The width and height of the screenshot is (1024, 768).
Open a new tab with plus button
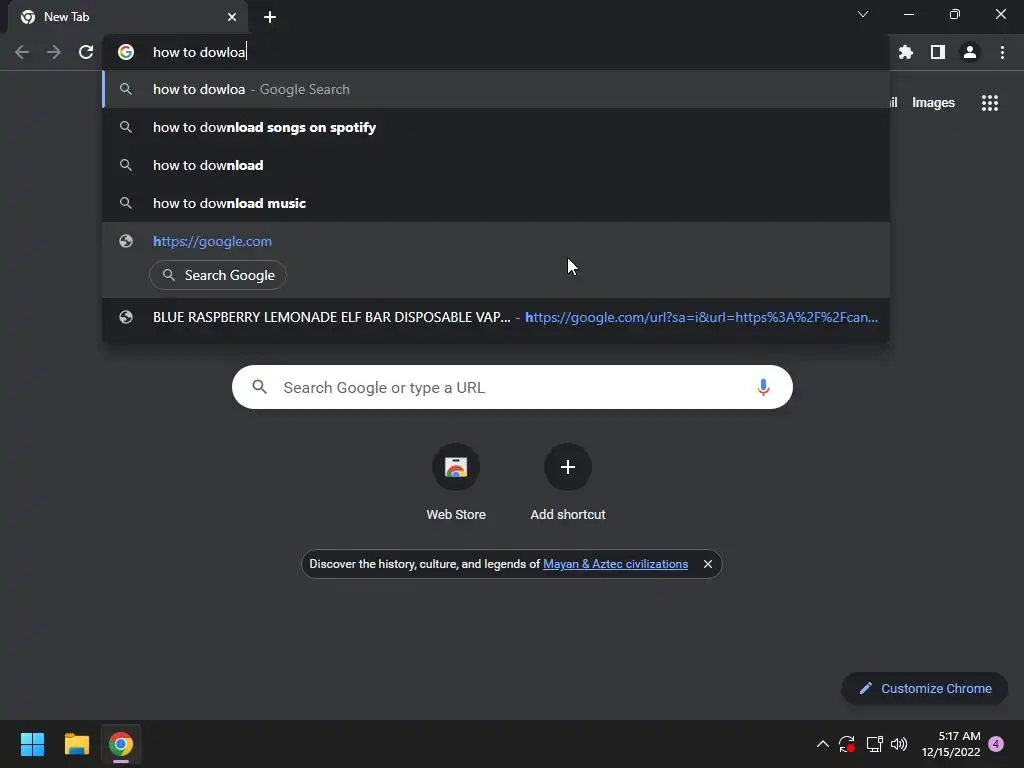click(270, 17)
